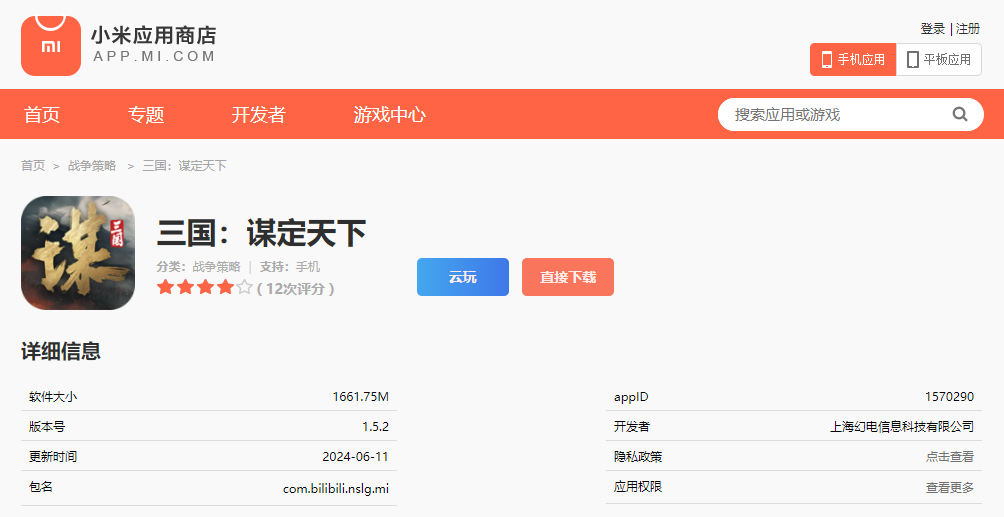
Task: Open the 游戏中心 nav tab
Action: [x=389, y=115]
